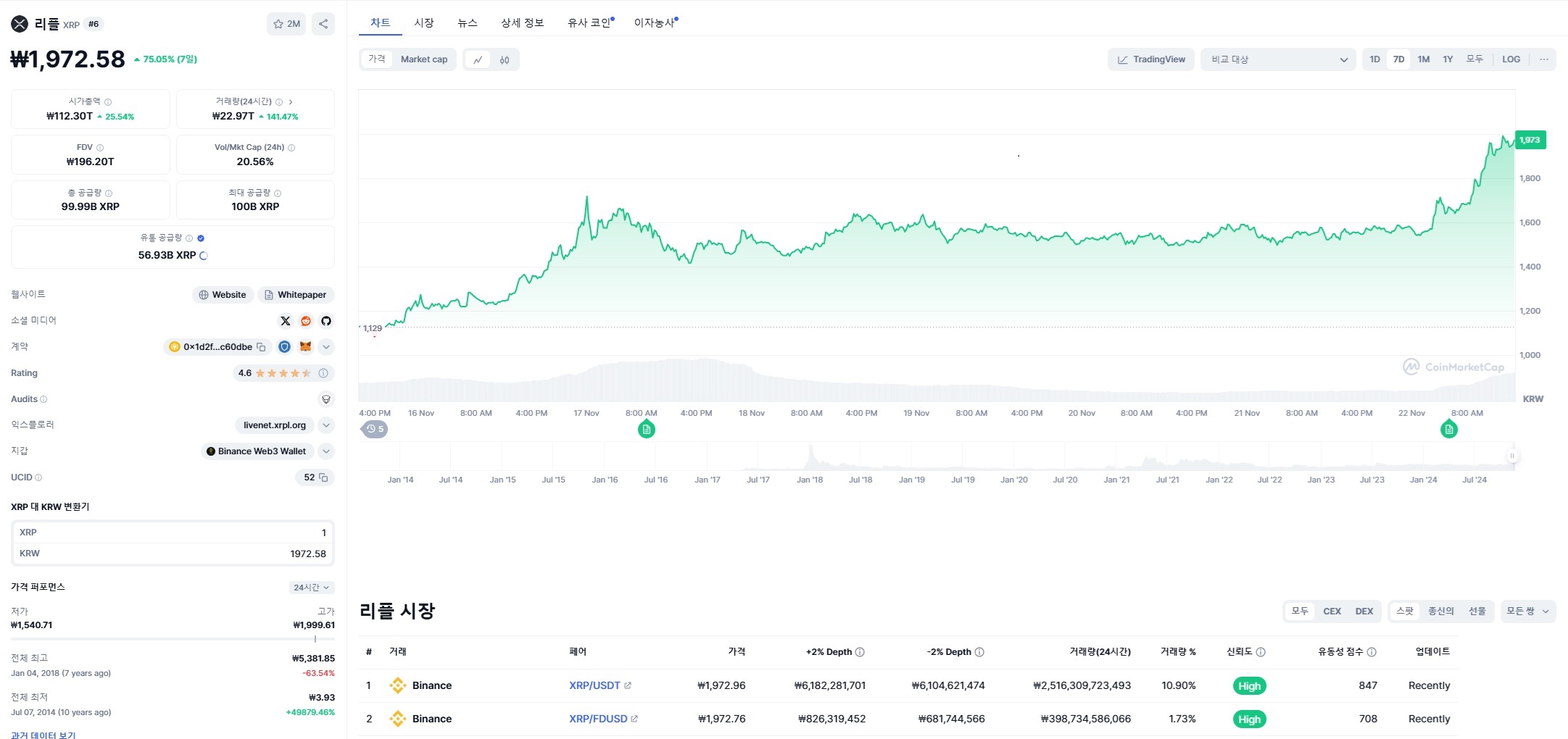Image resolution: width=1568 pixels, height=739 pixels.
Task: Select the 1Y chart range
Action: 1448,59
